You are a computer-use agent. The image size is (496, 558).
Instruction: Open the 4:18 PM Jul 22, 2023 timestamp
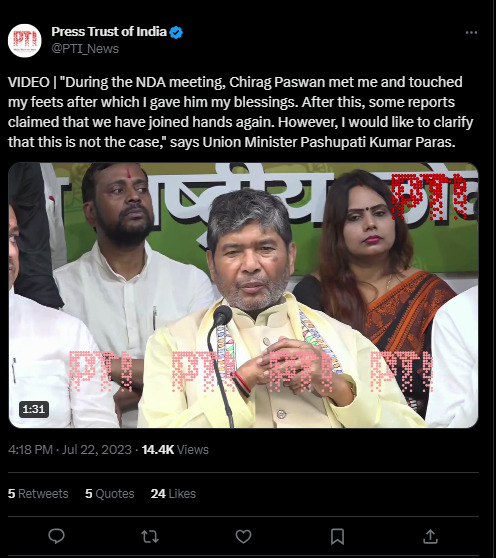click(70, 449)
